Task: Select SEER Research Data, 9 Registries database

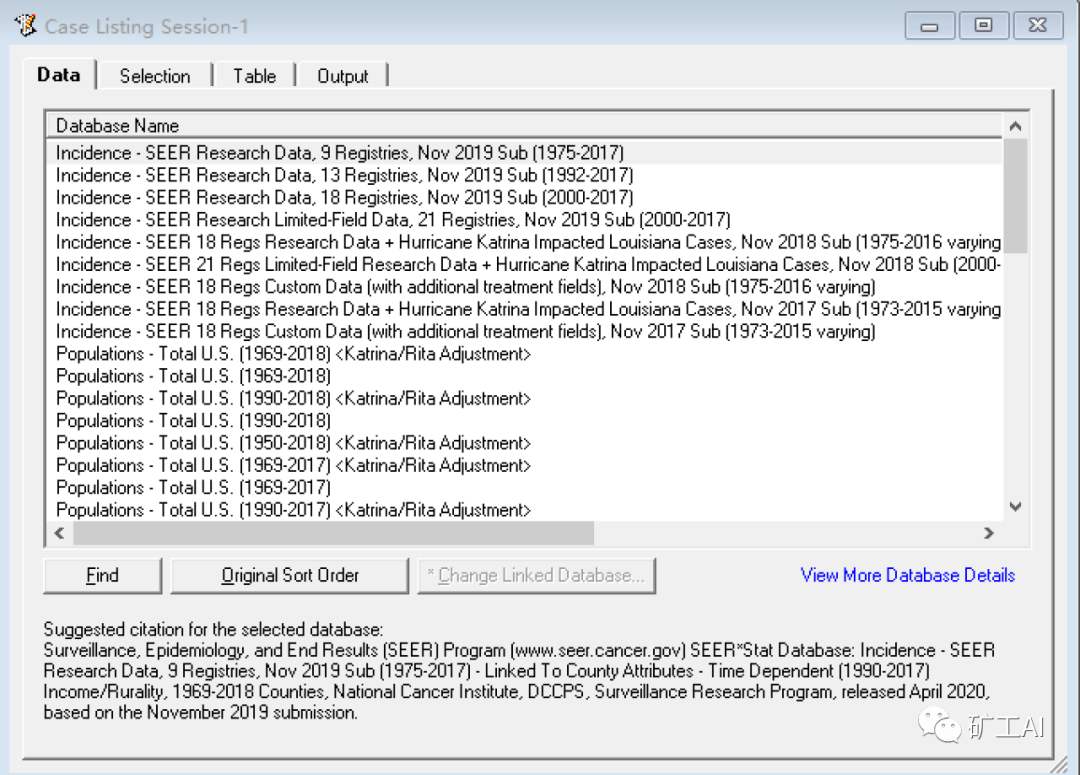Action: [x=524, y=152]
